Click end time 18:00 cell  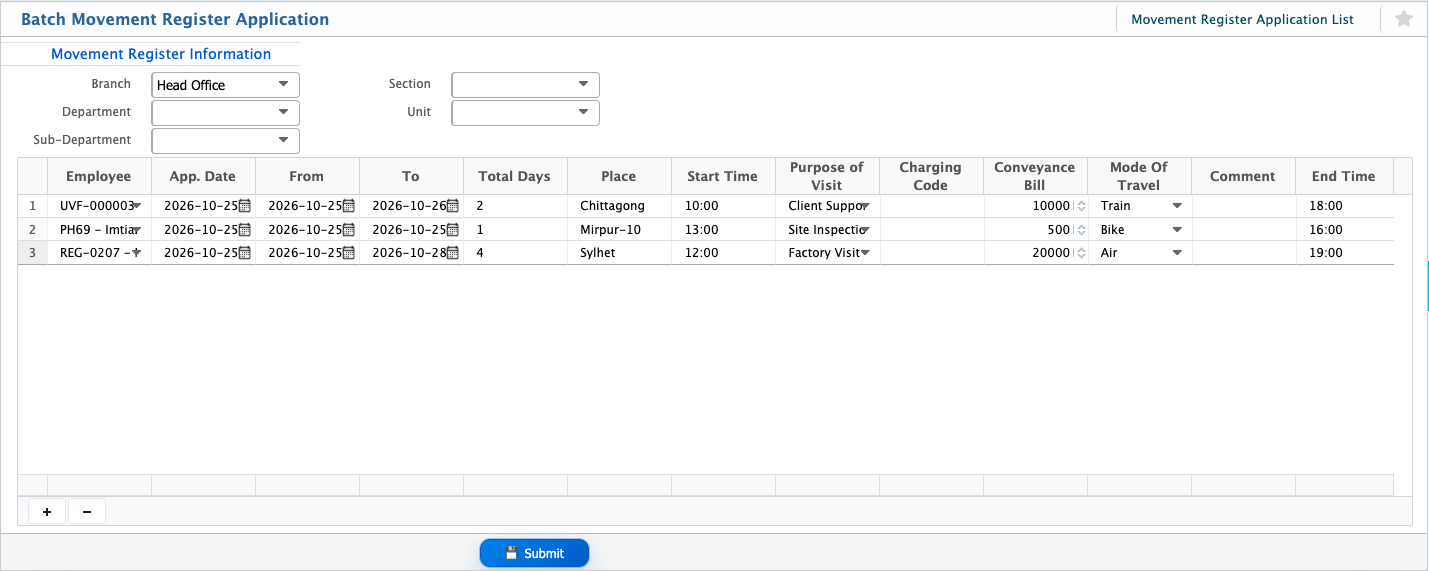point(1344,206)
